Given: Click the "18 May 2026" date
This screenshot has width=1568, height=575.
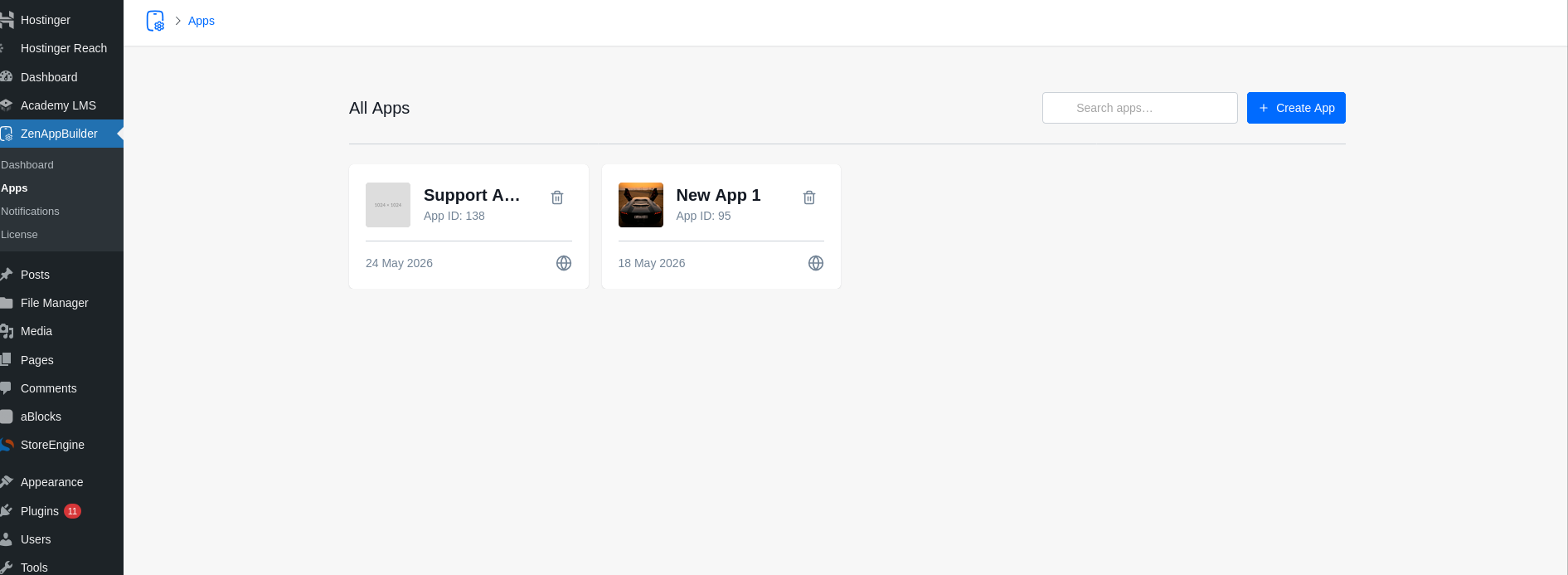Looking at the screenshot, I should (x=652, y=263).
